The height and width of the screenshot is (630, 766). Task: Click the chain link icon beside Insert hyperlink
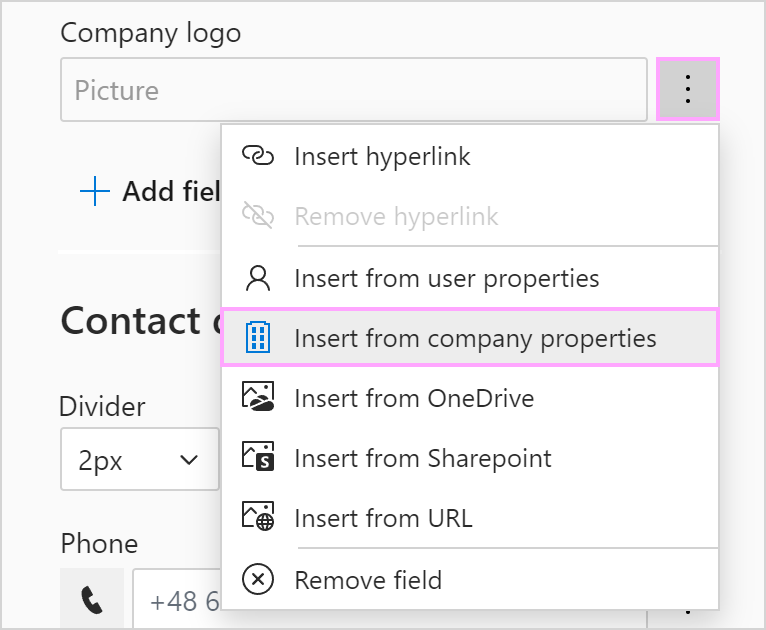[258, 156]
